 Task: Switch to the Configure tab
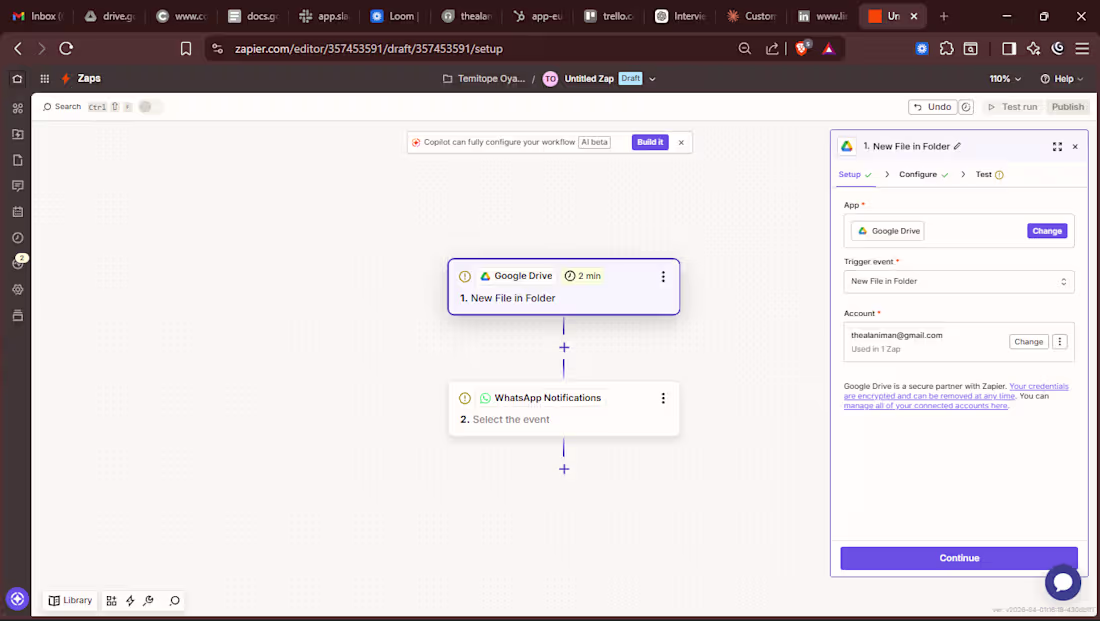(923, 175)
